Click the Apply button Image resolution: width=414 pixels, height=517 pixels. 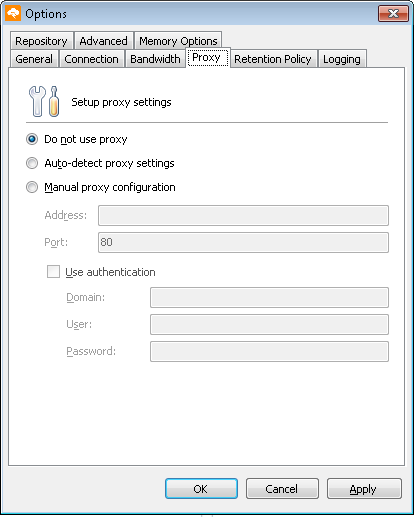point(364,489)
